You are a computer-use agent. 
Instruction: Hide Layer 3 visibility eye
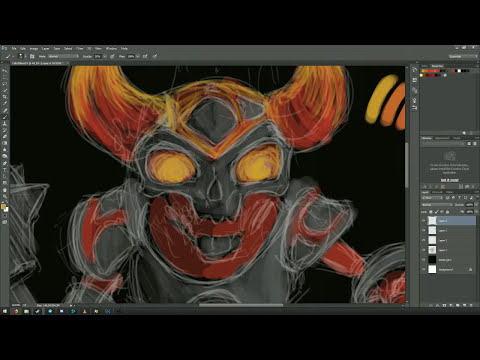(423, 230)
